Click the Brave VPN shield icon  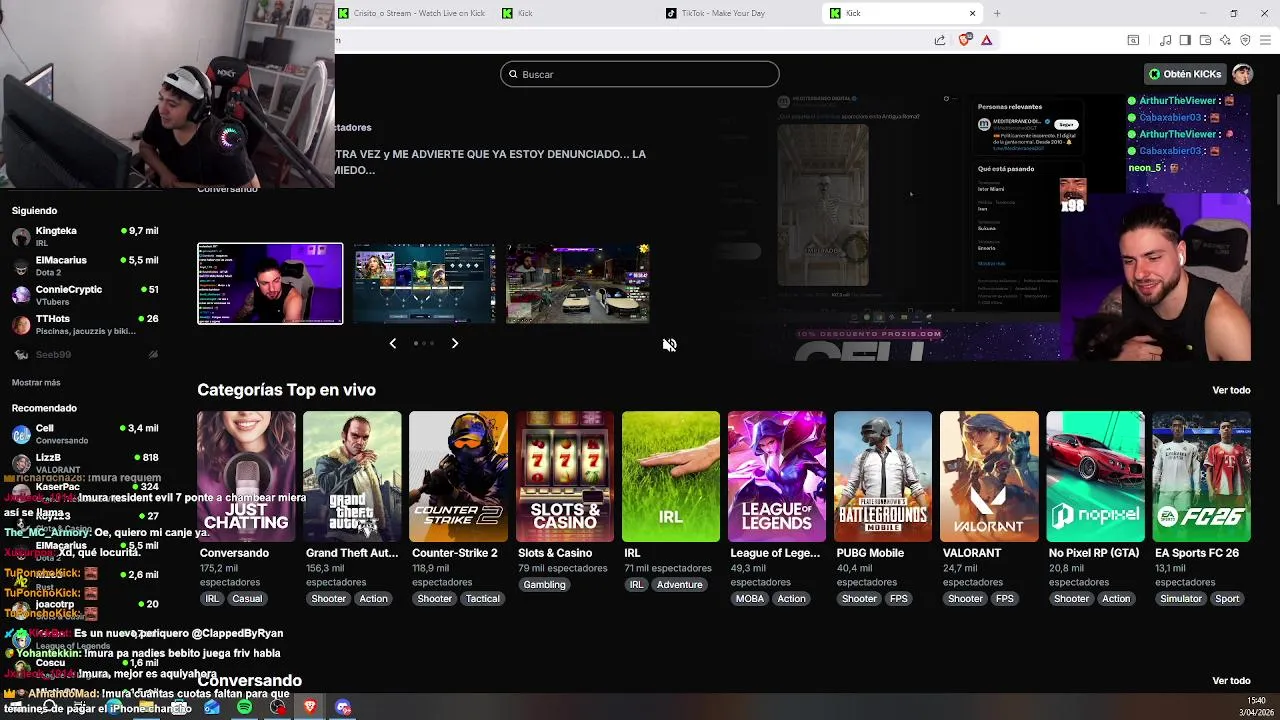(x=1245, y=40)
